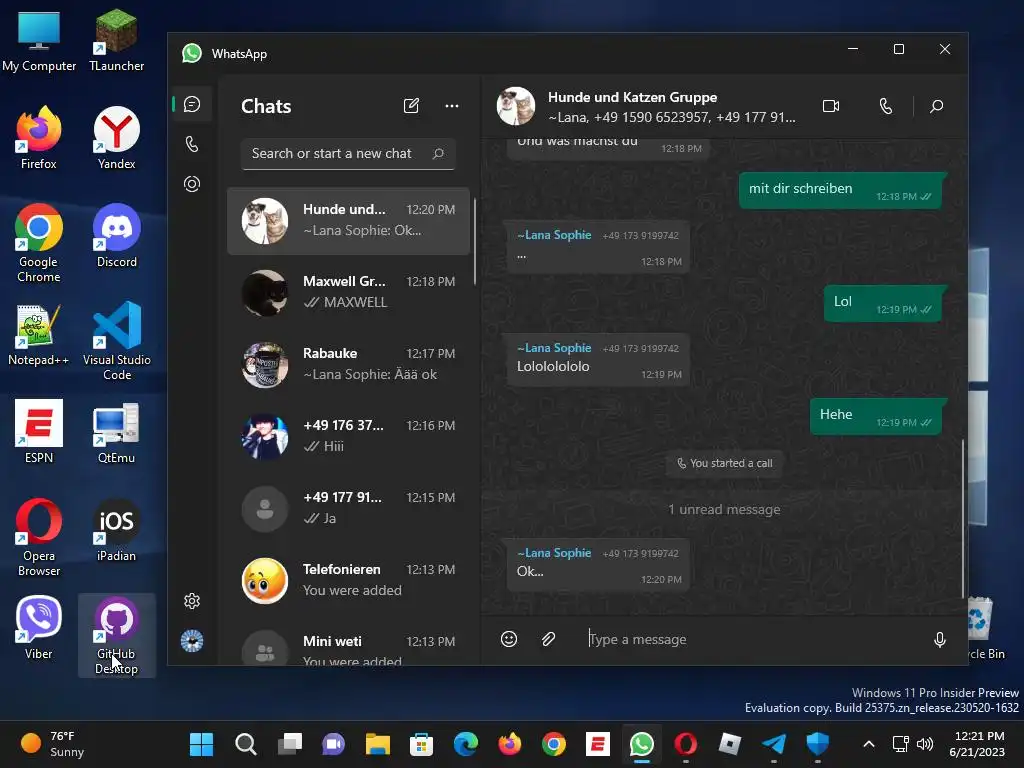Select the GitHub Desktop shortcut
This screenshot has width=1024, height=768.
(117, 635)
